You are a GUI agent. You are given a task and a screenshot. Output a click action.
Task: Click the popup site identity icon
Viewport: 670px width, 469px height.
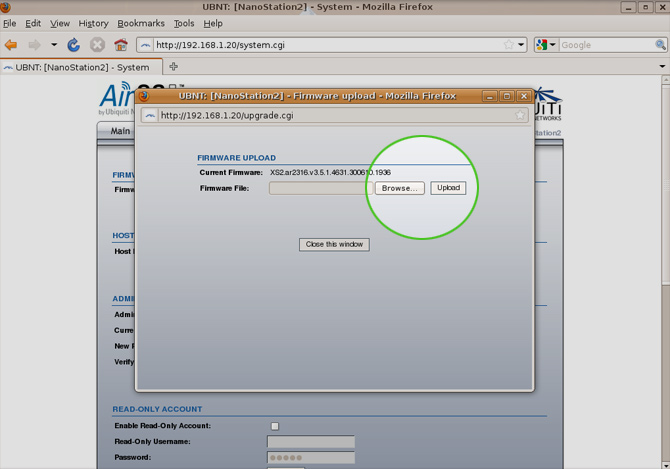click(150, 115)
